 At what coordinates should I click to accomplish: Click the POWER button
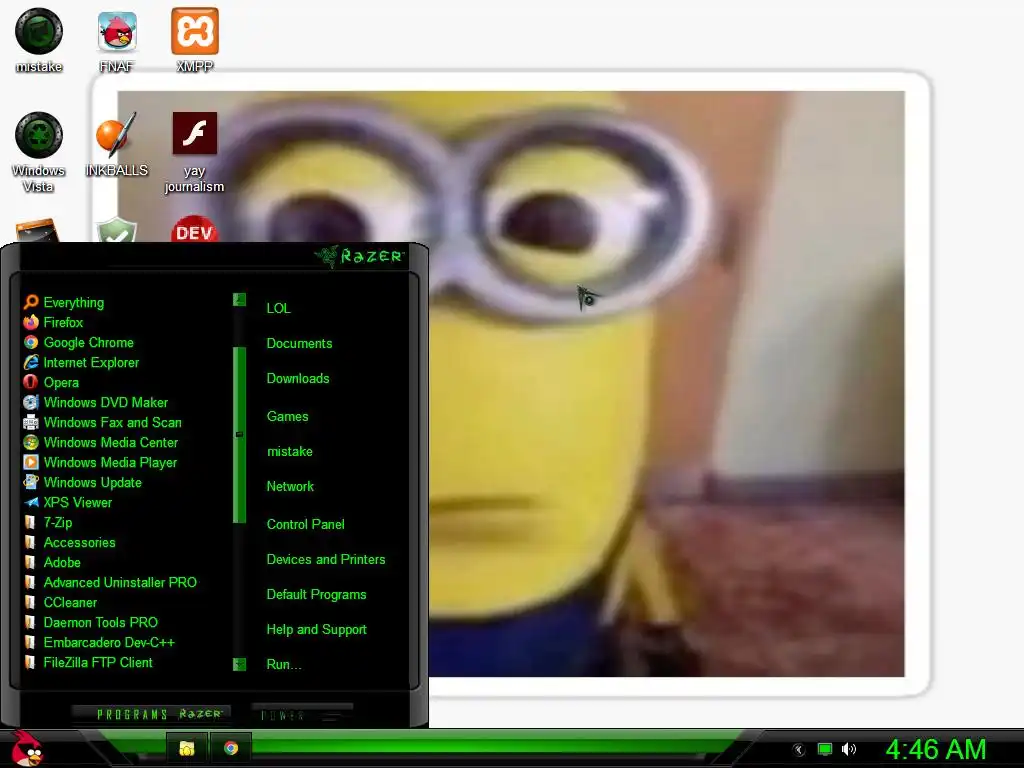coord(302,714)
